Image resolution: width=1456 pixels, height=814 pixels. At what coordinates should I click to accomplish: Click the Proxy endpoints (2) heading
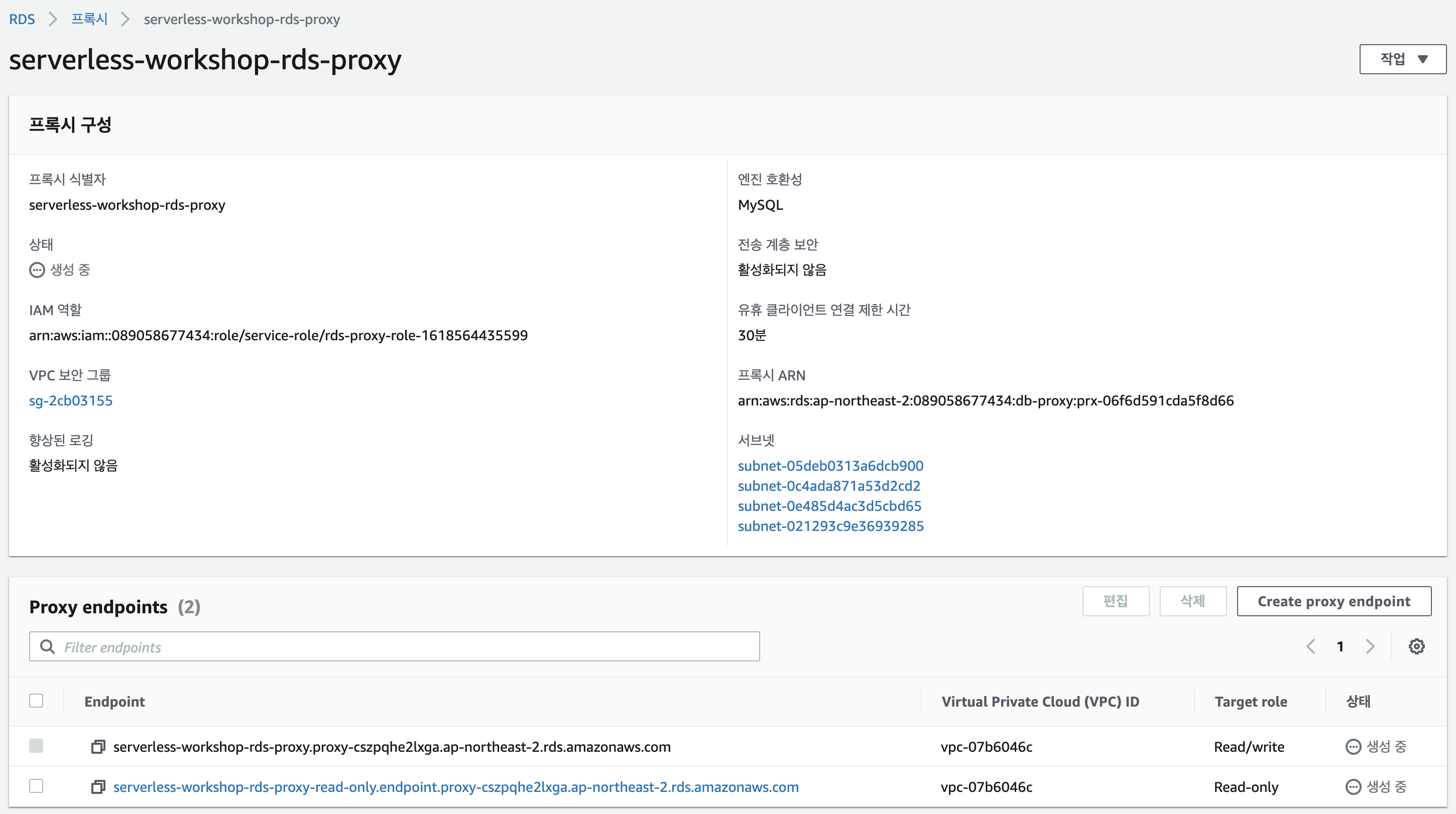pos(115,607)
